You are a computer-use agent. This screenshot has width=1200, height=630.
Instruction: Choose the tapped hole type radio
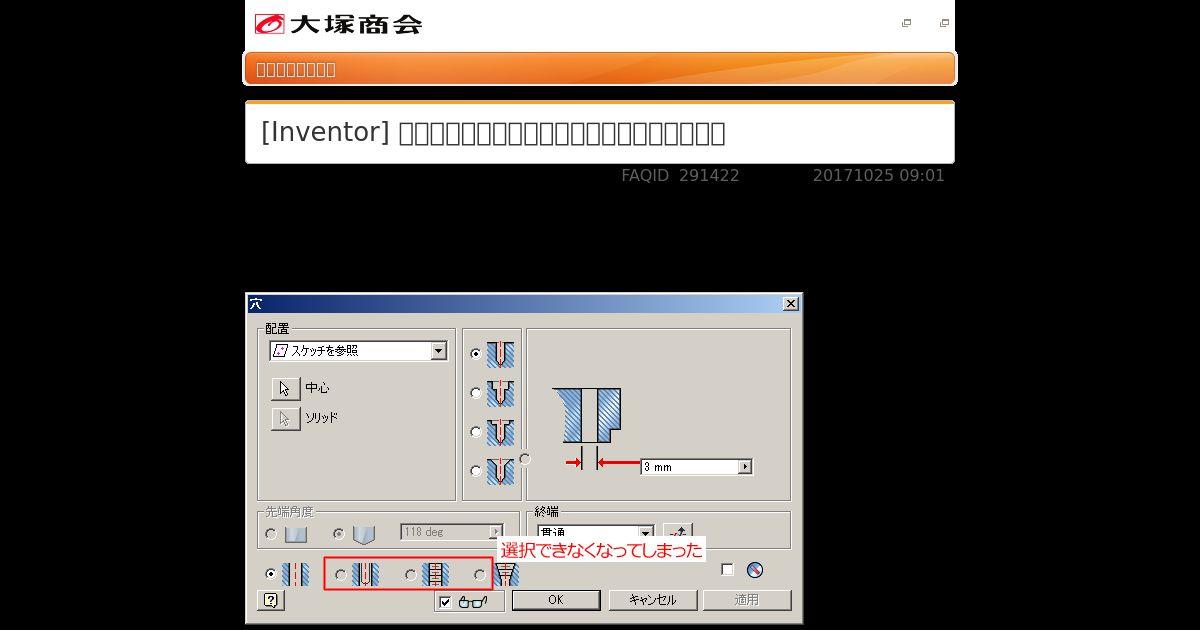[x=411, y=575]
